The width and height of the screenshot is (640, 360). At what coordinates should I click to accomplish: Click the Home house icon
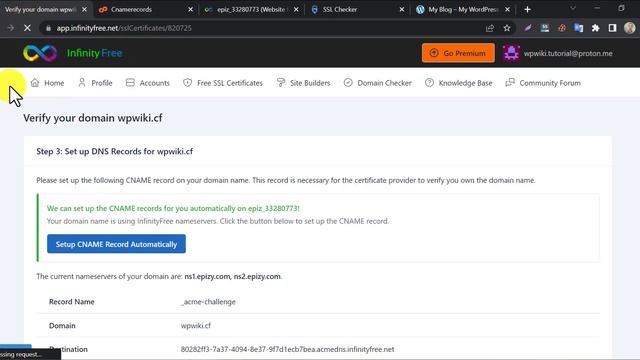35,83
